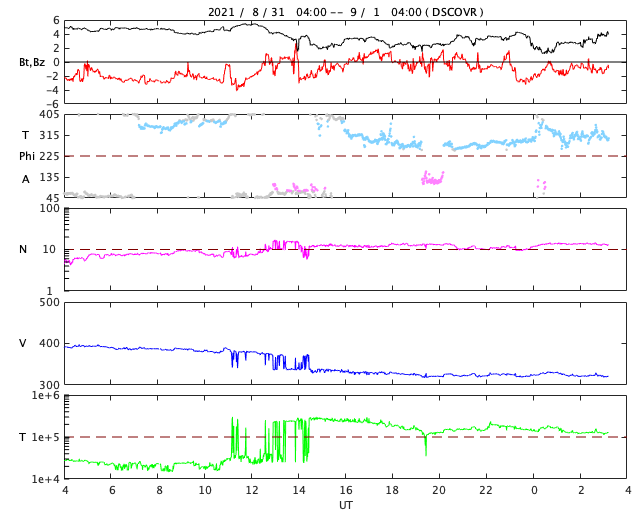
Task: Select the '22' hour label on UT axis
Action: pos(486,490)
